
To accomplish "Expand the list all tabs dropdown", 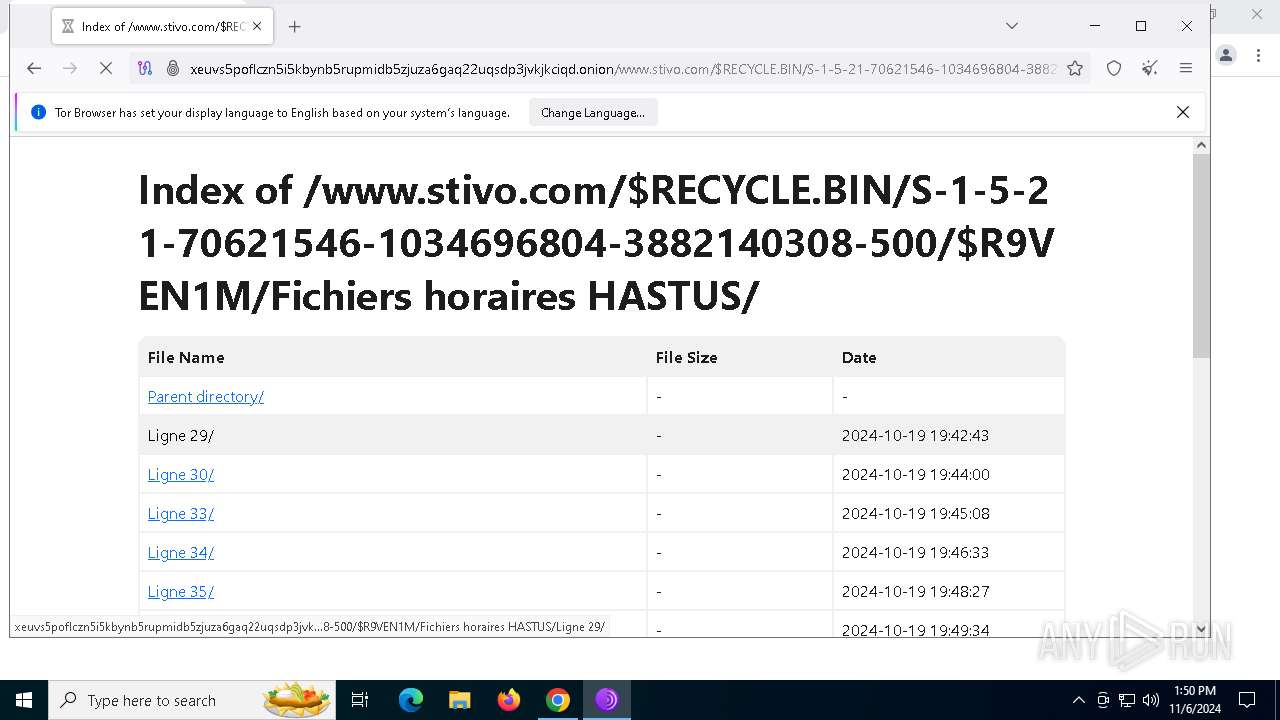I will [x=1012, y=26].
